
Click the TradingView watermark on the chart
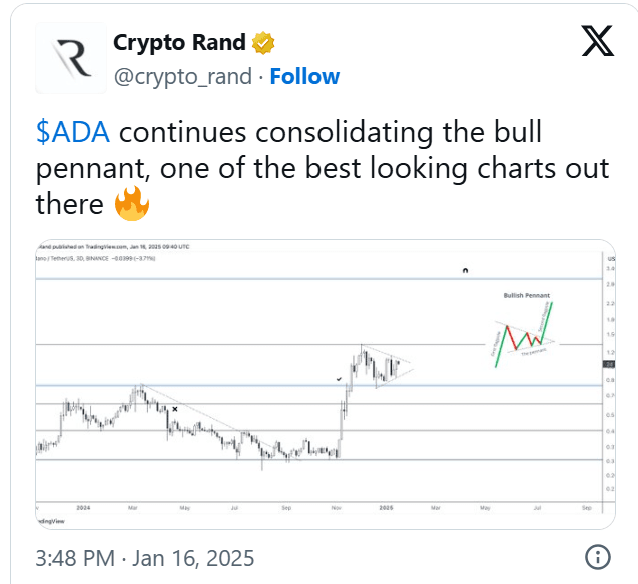click(46, 521)
